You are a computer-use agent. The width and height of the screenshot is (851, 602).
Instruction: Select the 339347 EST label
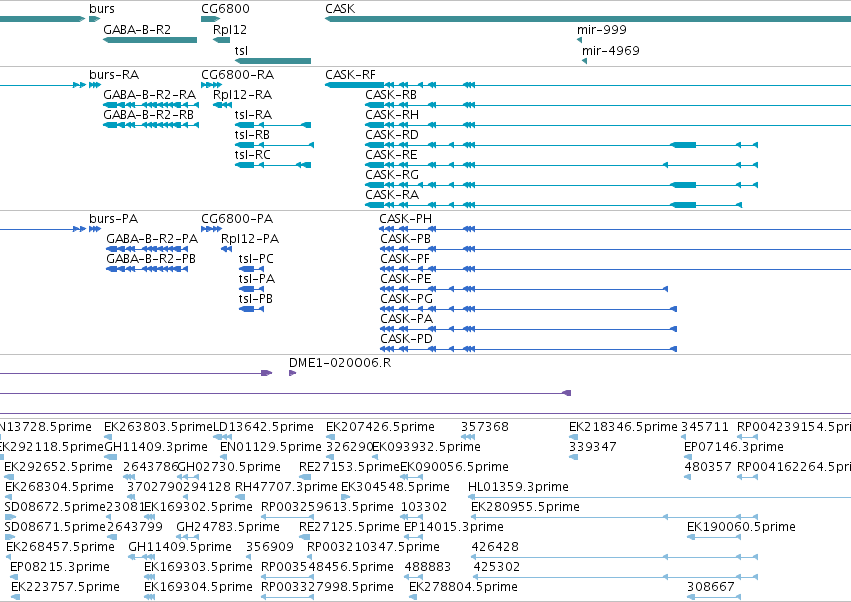593,447
